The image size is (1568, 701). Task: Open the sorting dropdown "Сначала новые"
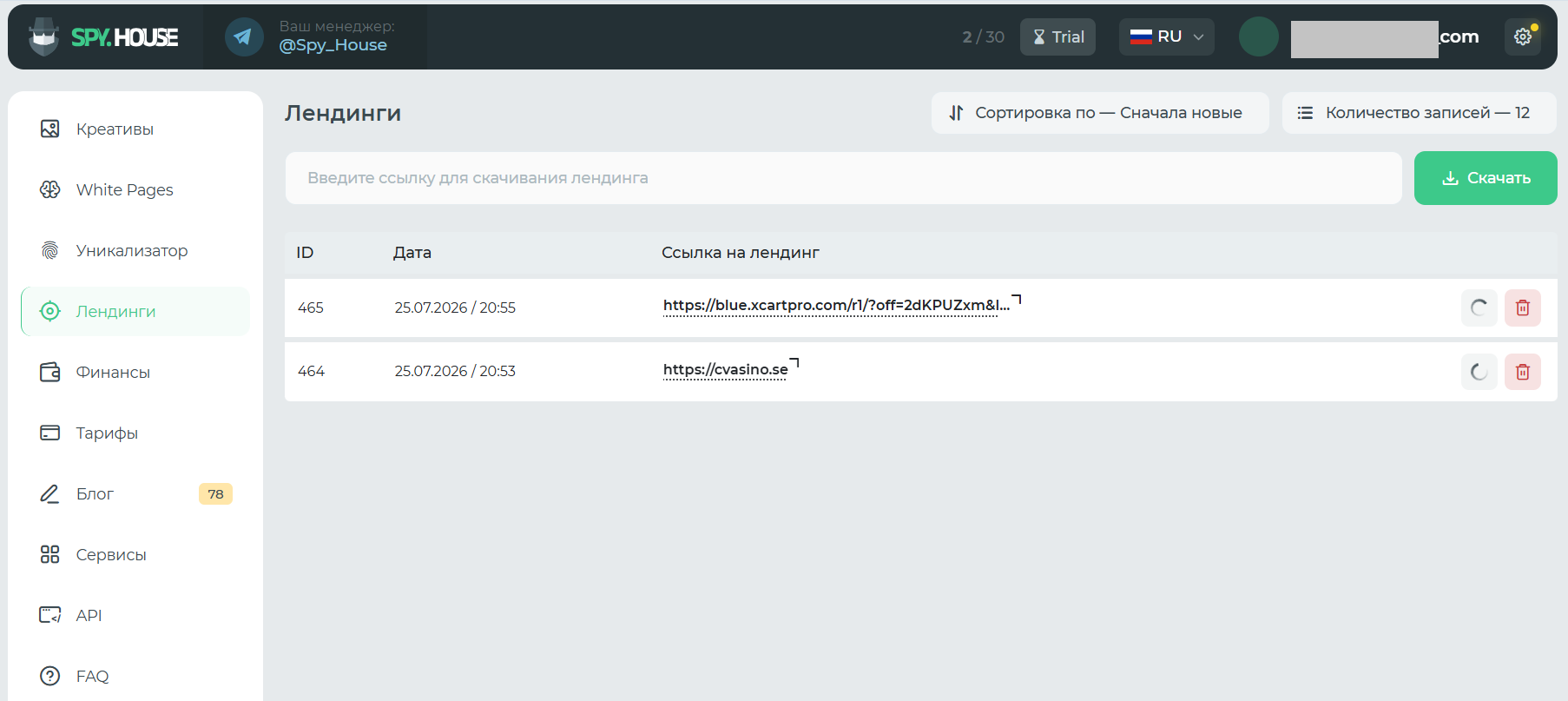[1100, 113]
